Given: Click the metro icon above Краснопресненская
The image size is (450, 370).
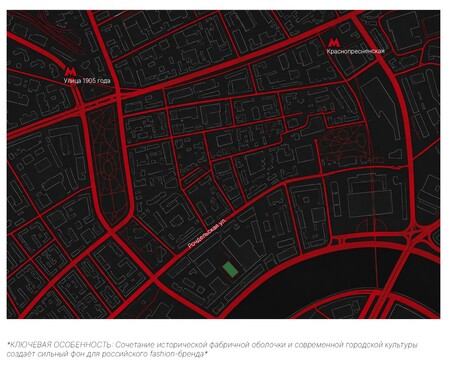Looking at the screenshot, I should [x=334, y=42].
